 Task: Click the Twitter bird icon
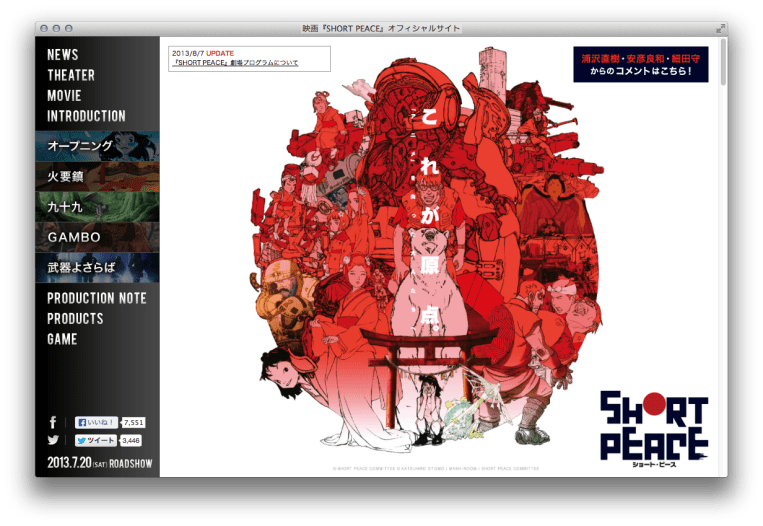[x=53, y=440]
